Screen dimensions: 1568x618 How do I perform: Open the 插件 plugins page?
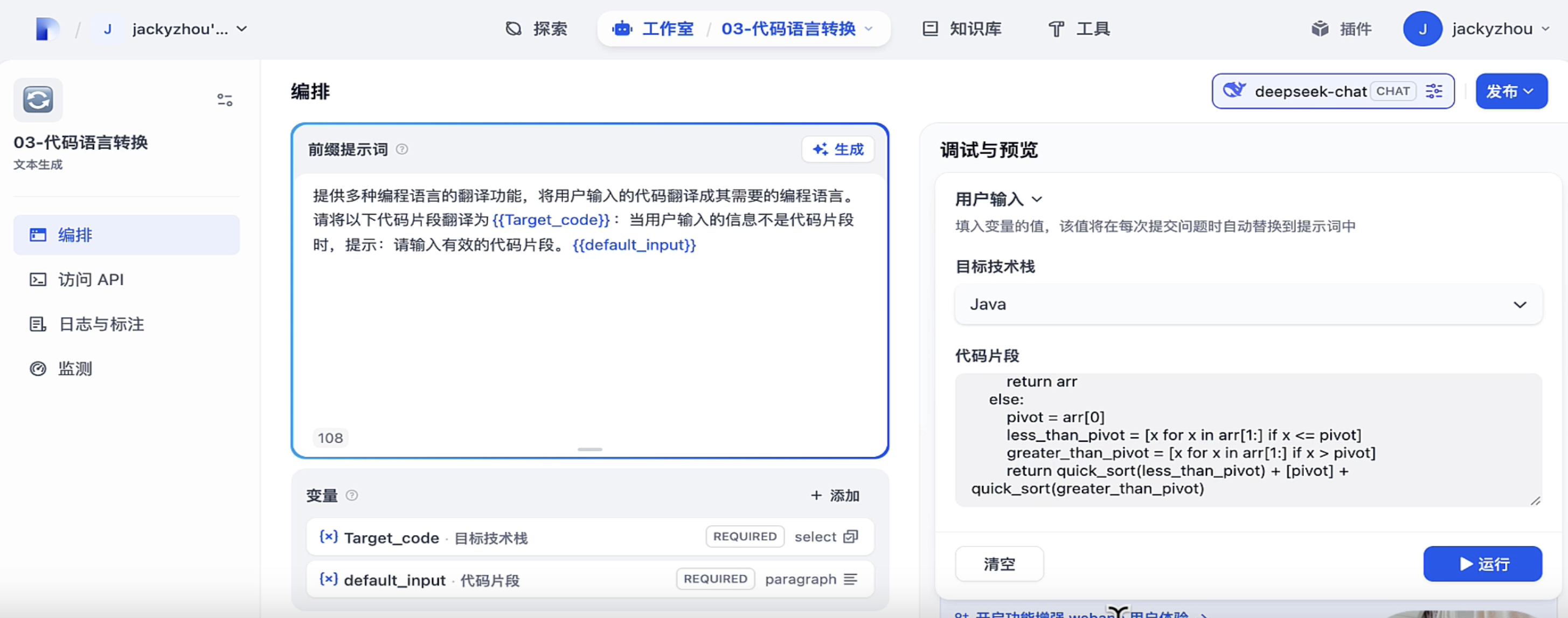tap(1341, 29)
